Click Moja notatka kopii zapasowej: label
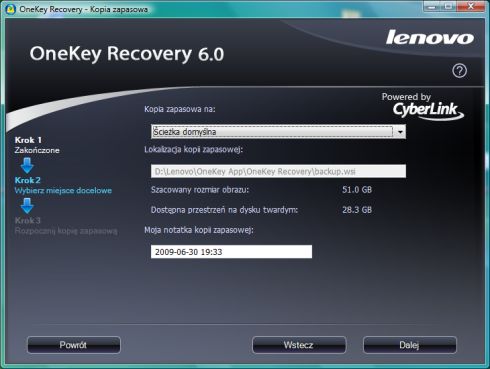Viewport: 490px width, 369px height. (199, 230)
